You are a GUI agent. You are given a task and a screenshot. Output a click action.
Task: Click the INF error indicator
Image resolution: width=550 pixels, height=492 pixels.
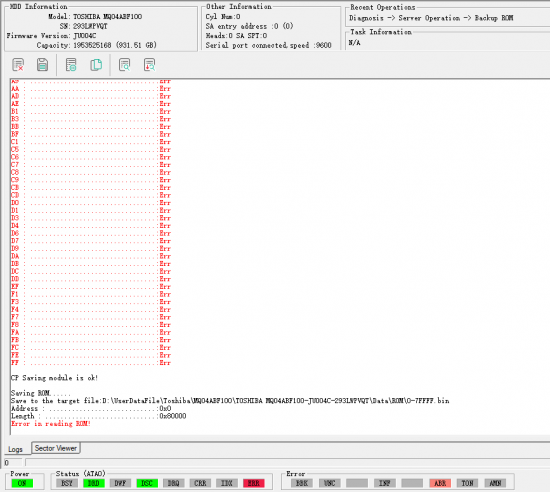[385, 483]
